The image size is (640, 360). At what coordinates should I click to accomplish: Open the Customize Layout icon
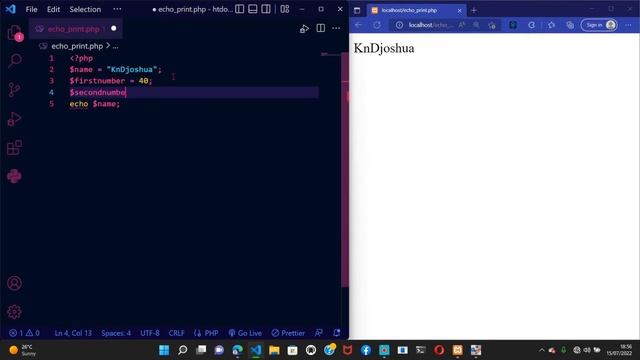tap(285, 9)
